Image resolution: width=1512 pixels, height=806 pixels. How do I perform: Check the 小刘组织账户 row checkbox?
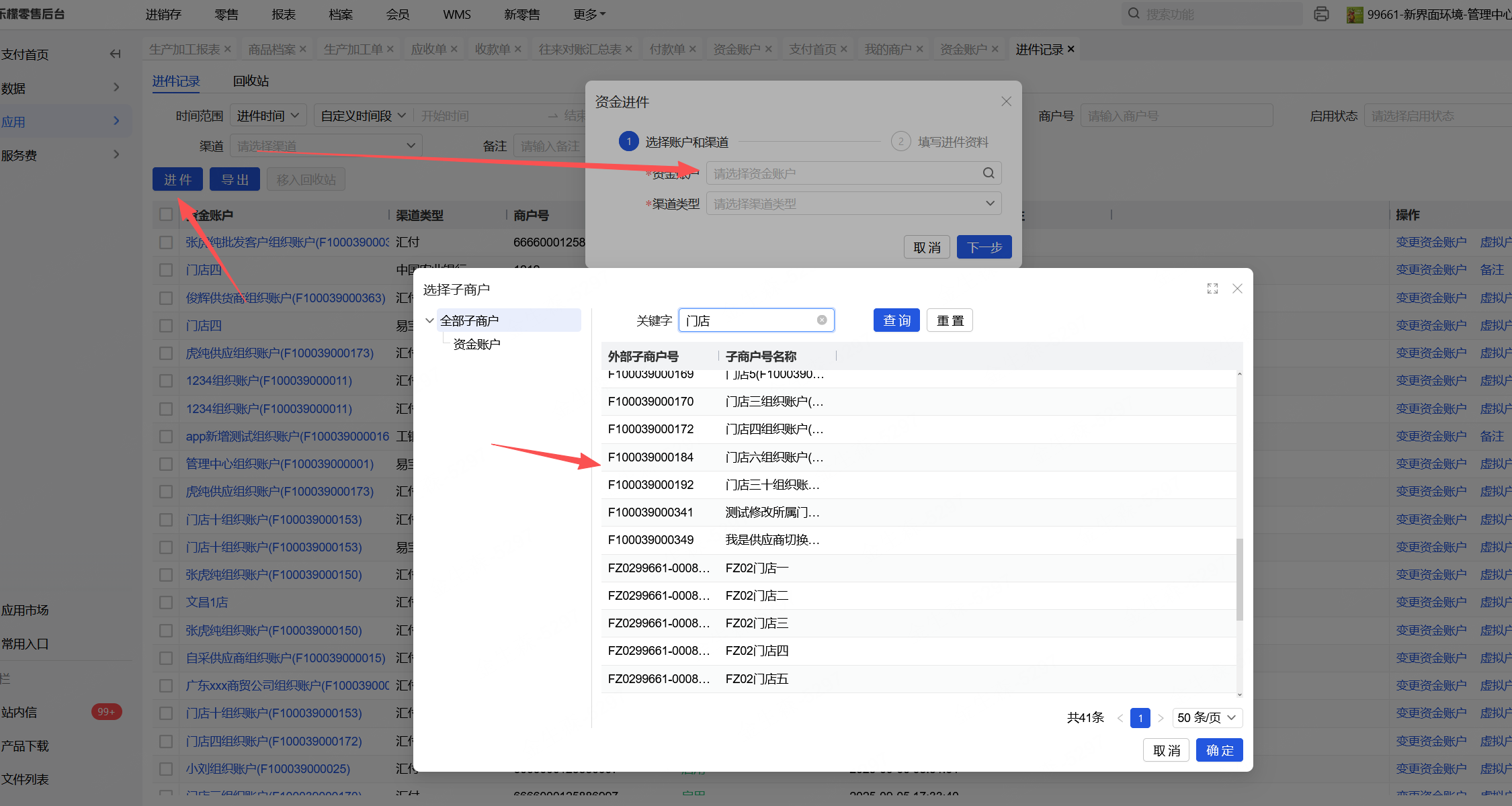[165, 769]
